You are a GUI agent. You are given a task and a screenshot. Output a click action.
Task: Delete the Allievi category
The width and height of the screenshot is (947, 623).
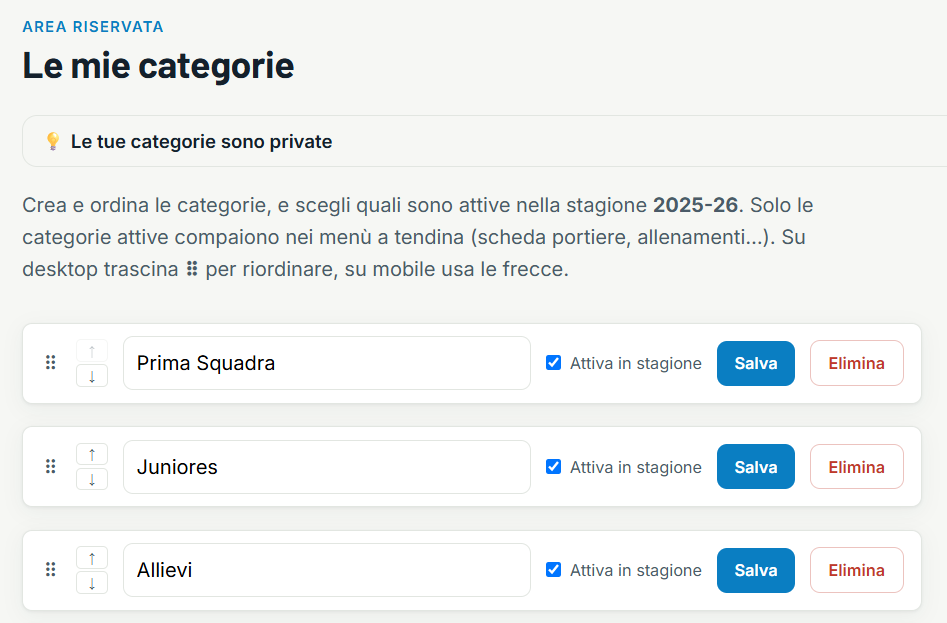tap(856, 570)
